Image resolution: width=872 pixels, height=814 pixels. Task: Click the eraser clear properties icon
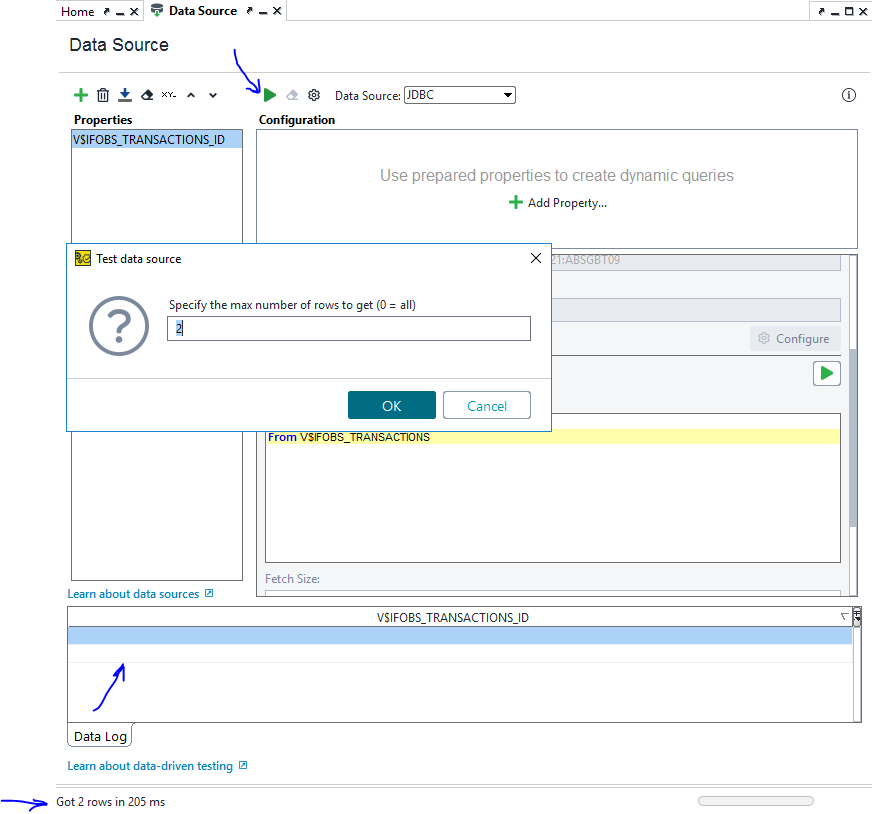[x=147, y=96]
